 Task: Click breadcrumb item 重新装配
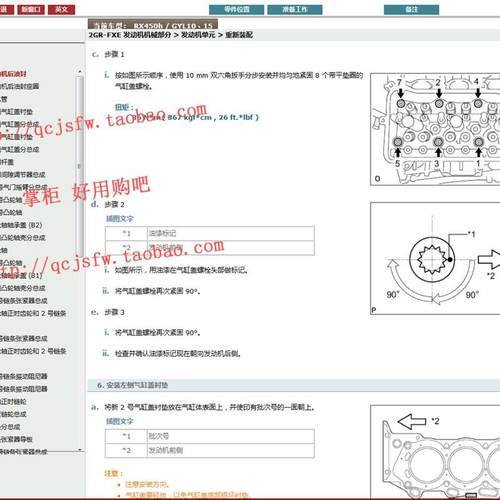(239, 35)
